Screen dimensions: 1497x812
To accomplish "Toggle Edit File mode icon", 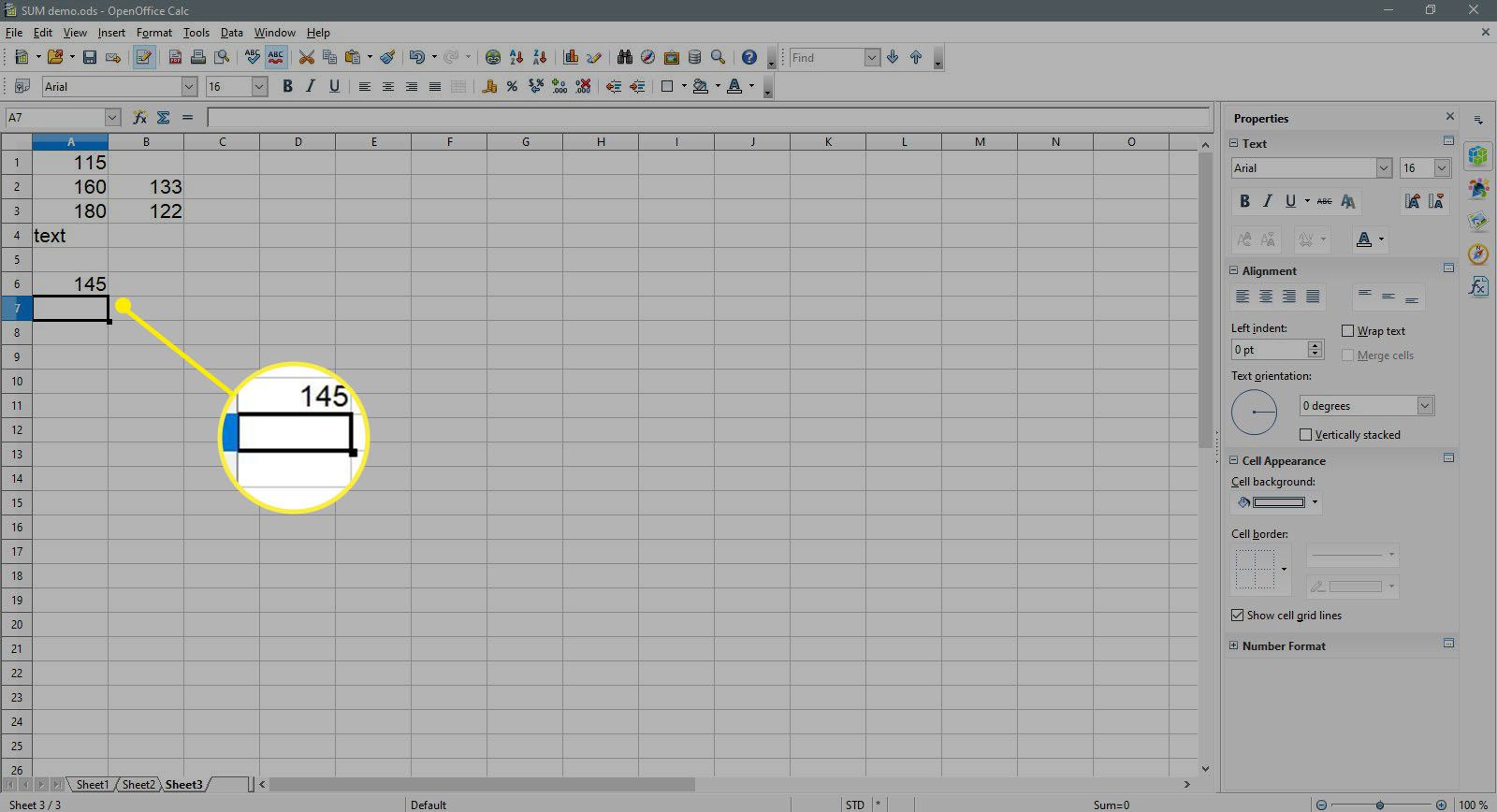I will tap(144, 58).
